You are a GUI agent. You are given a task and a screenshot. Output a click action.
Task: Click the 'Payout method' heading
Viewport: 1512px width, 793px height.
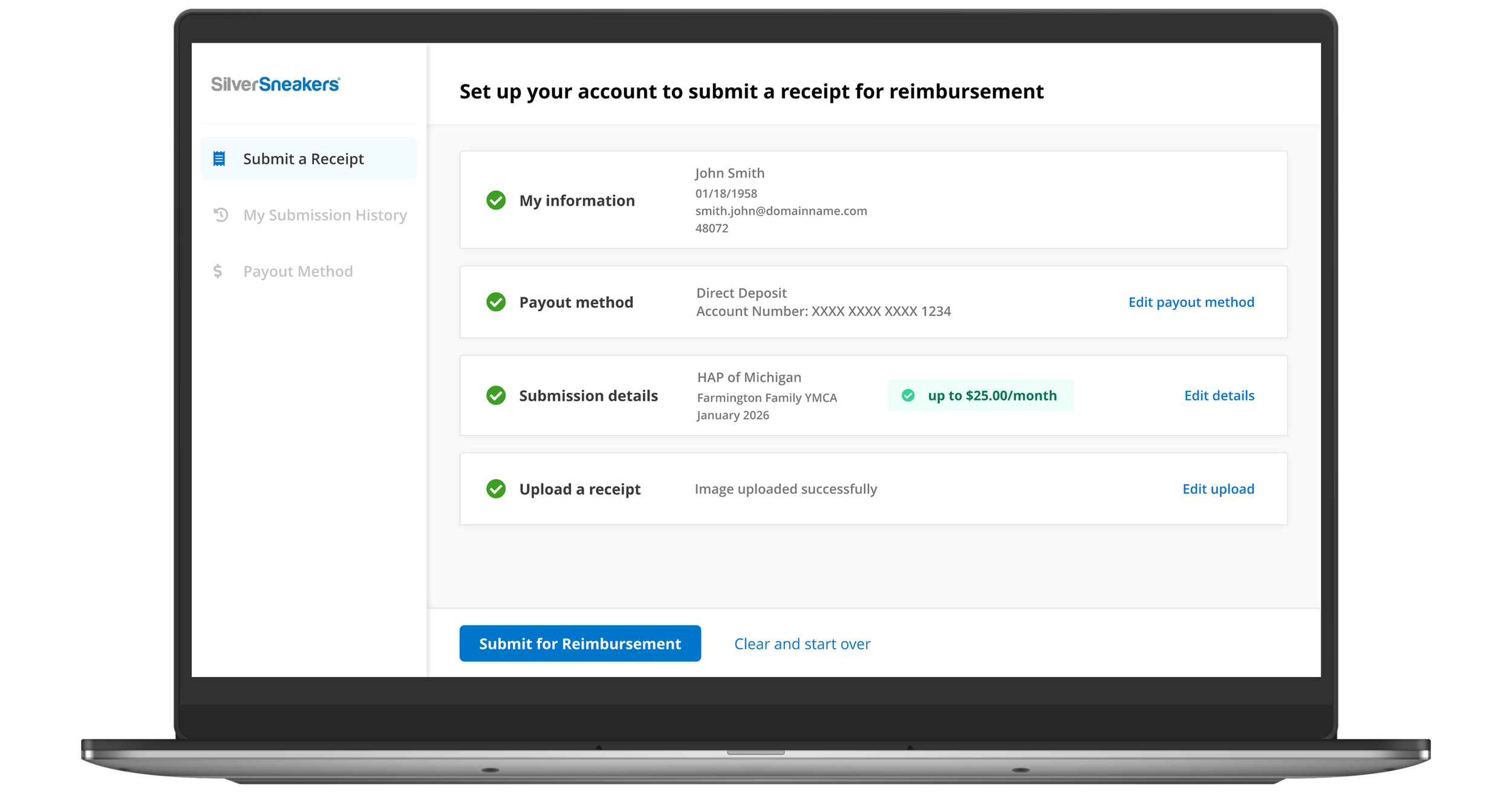[576, 302]
